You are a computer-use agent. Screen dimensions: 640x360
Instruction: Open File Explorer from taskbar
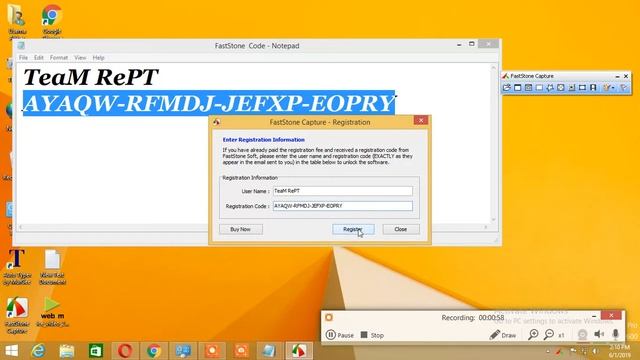(67, 351)
